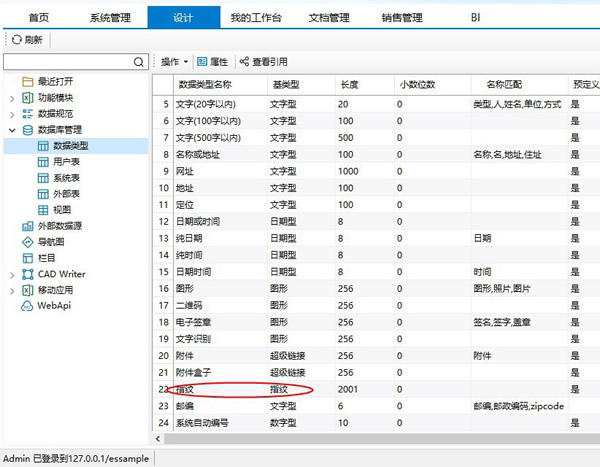The image size is (600, 467).
Task: Click the 长度 column header
Action: pyautogui.click(x=349, y=84)
